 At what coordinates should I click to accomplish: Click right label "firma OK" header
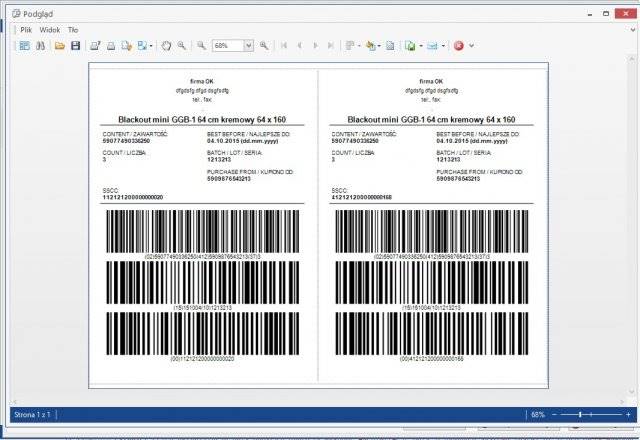coord(431,81)
